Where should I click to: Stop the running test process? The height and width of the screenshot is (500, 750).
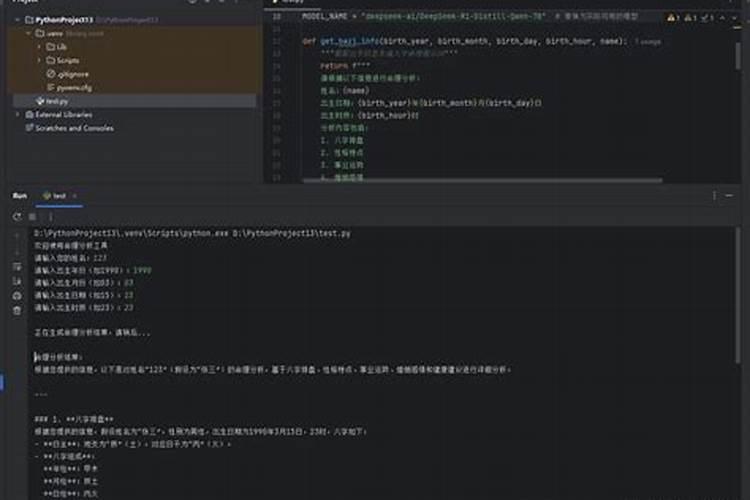click(33, 217)
